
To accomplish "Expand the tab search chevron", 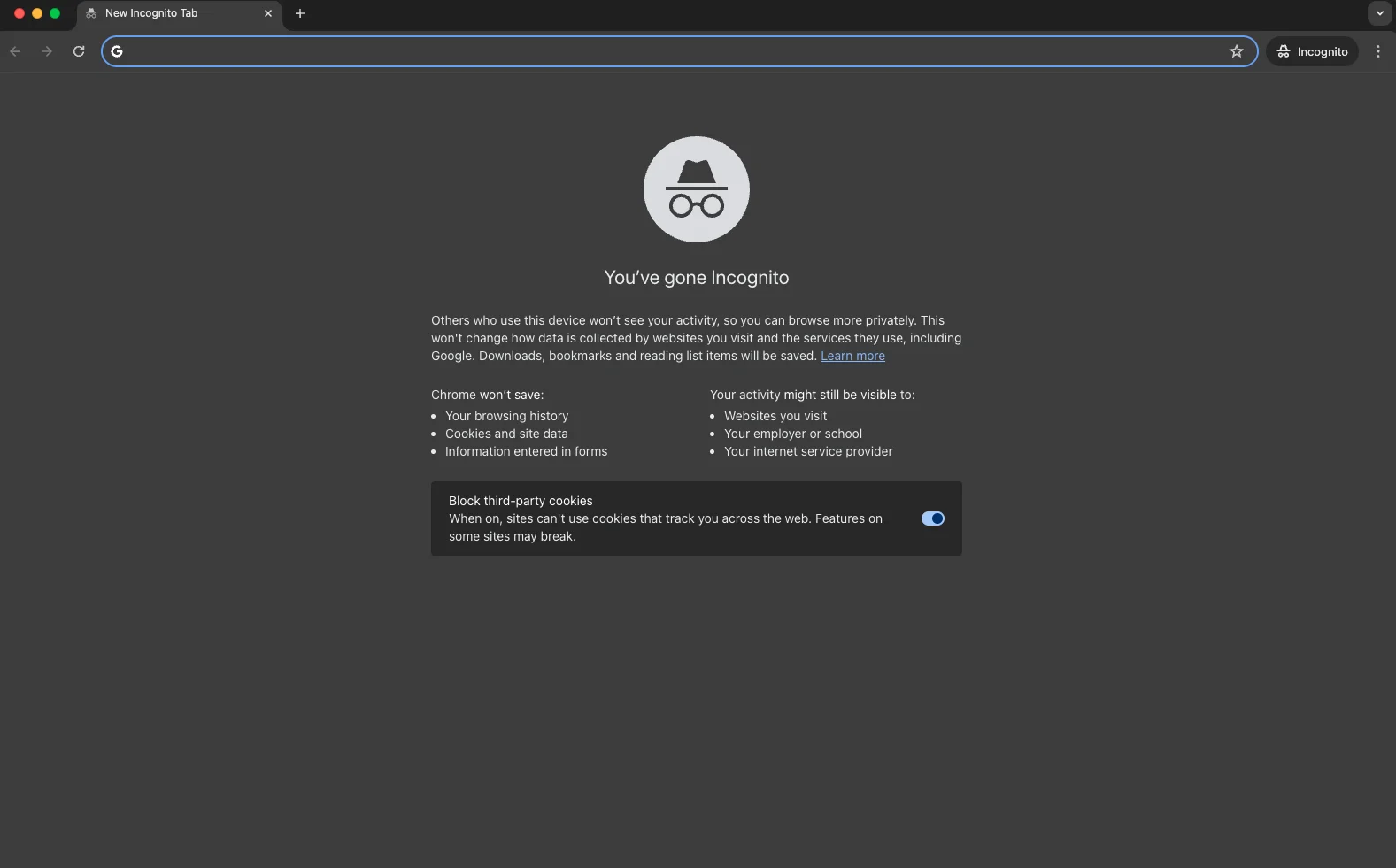I will 1379,13.
